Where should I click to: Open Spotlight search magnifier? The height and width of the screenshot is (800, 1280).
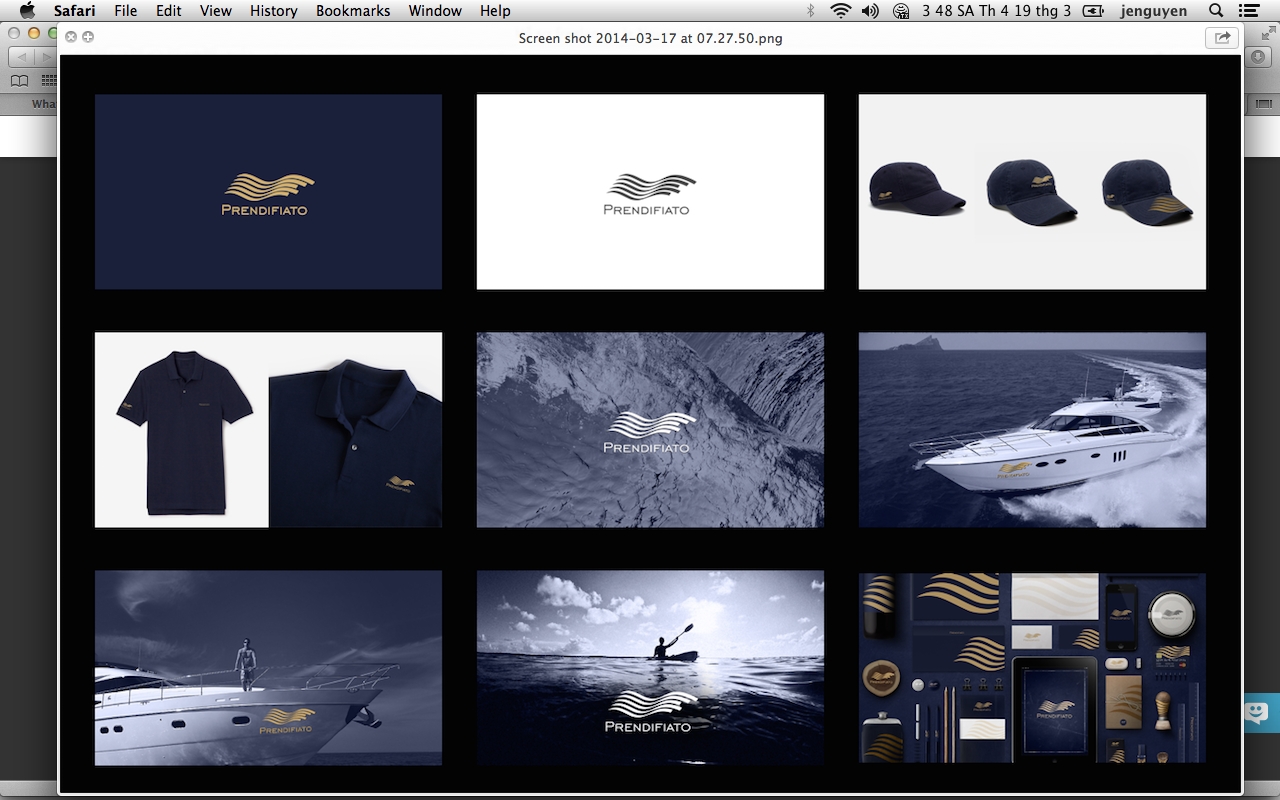[x=1216, y=11]
